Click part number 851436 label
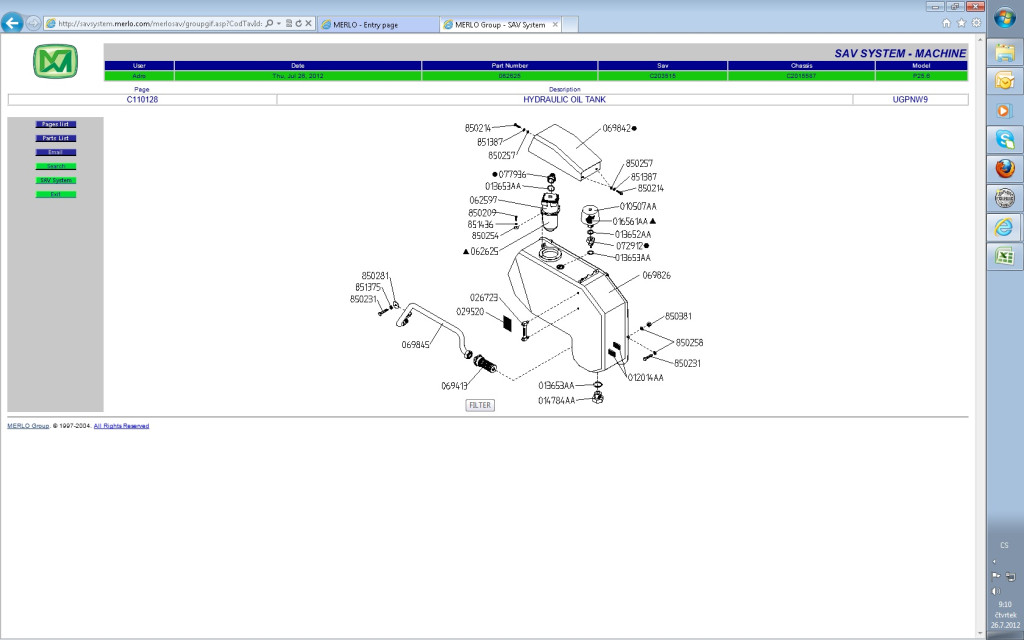Viewport: 1024px width, 640px height. pos(481,225)
